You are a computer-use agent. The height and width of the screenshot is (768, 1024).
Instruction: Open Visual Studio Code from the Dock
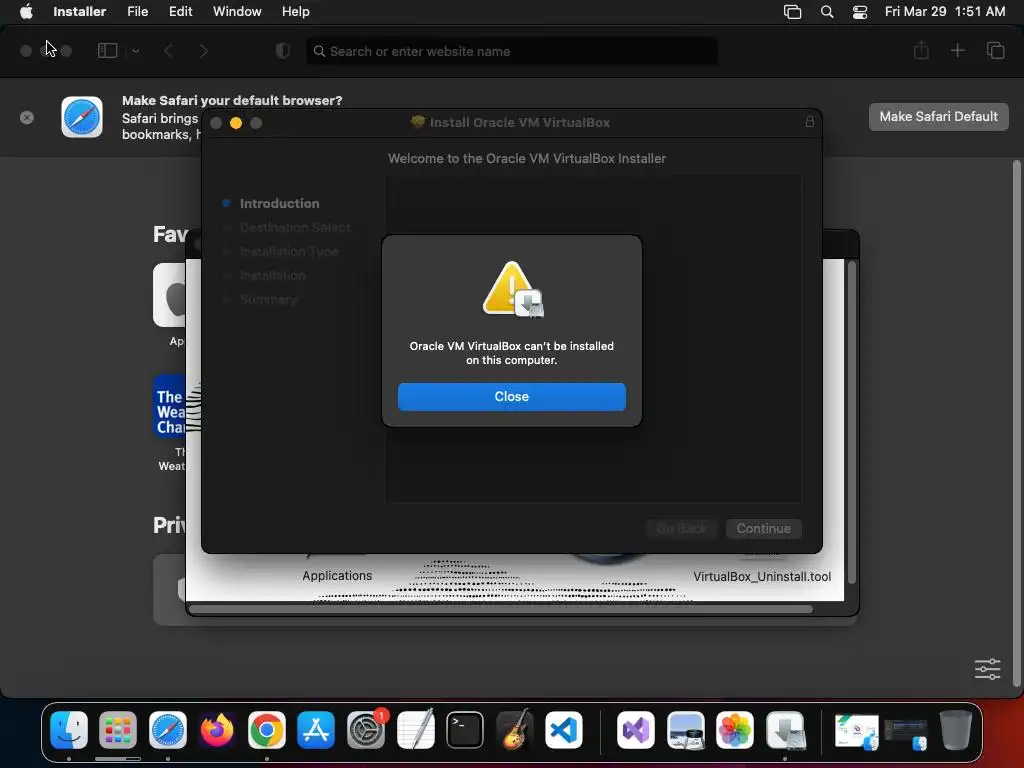(x=564, y=729)
